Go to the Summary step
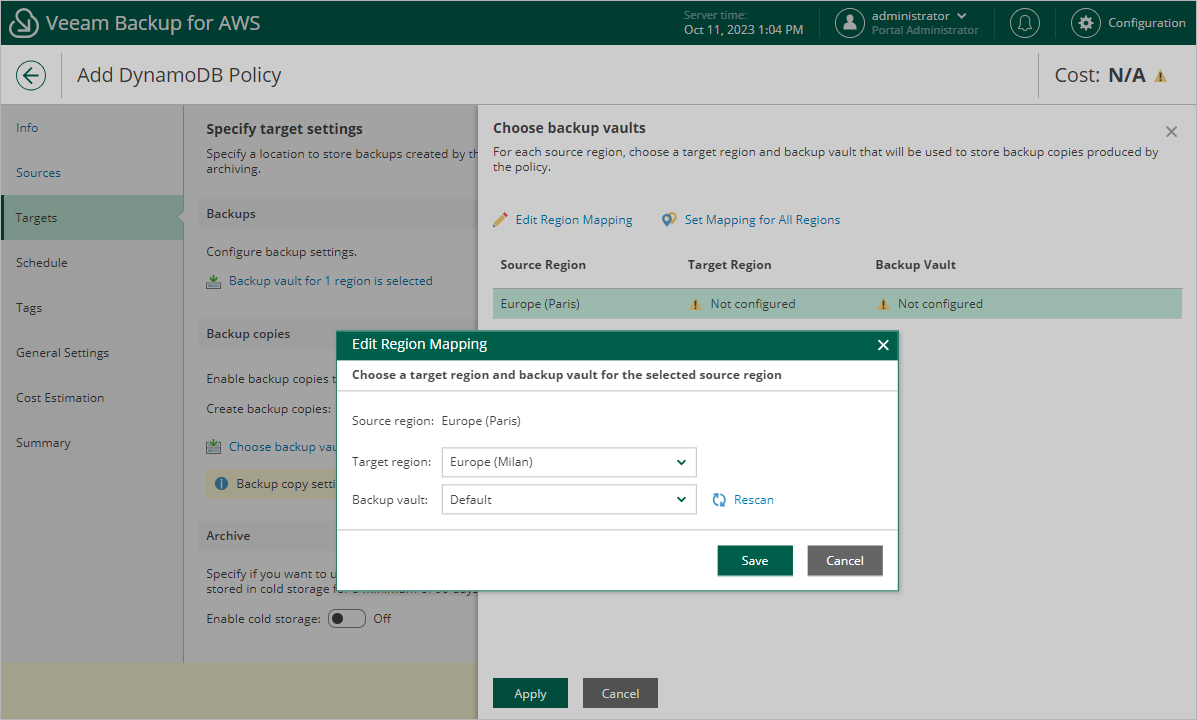The height and width of the screenshot is (720, 1197). pyautogui.click(x=43, y=443)
